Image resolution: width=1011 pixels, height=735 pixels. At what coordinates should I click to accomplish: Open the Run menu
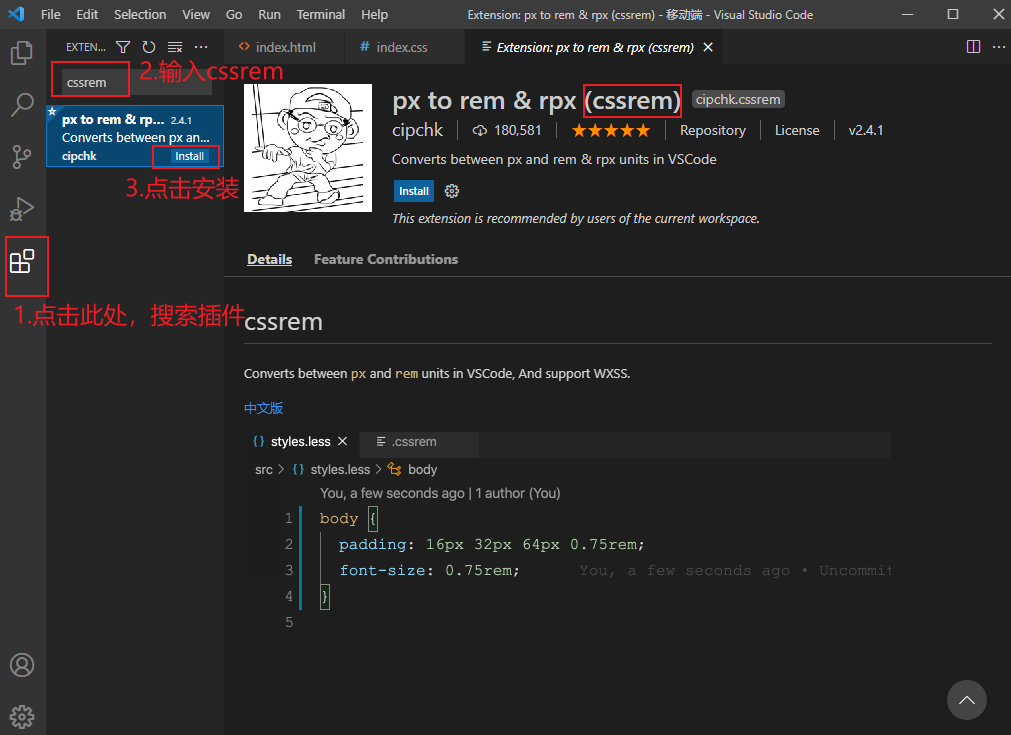270,14
